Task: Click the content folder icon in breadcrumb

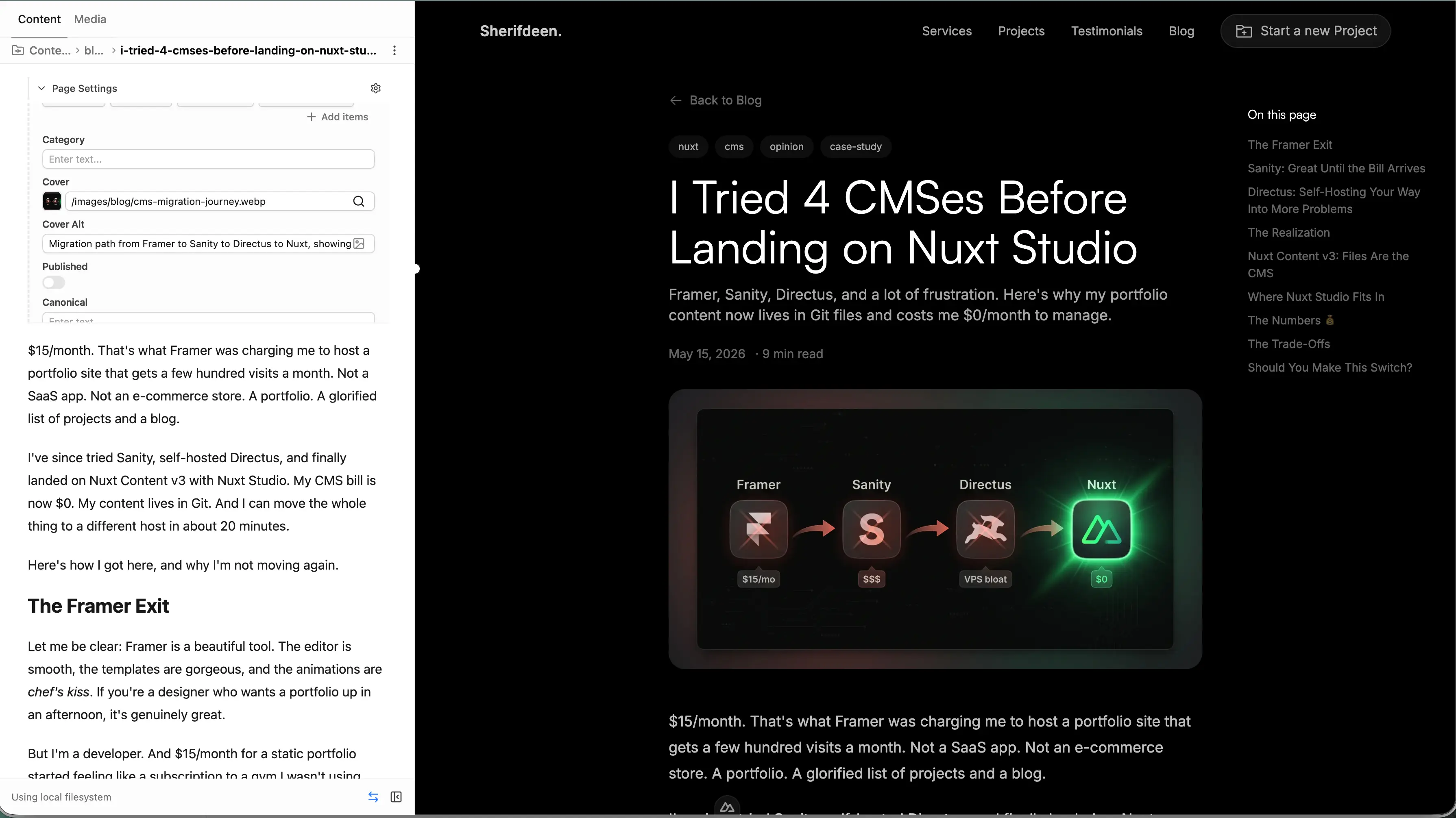Action: point(18,50)
